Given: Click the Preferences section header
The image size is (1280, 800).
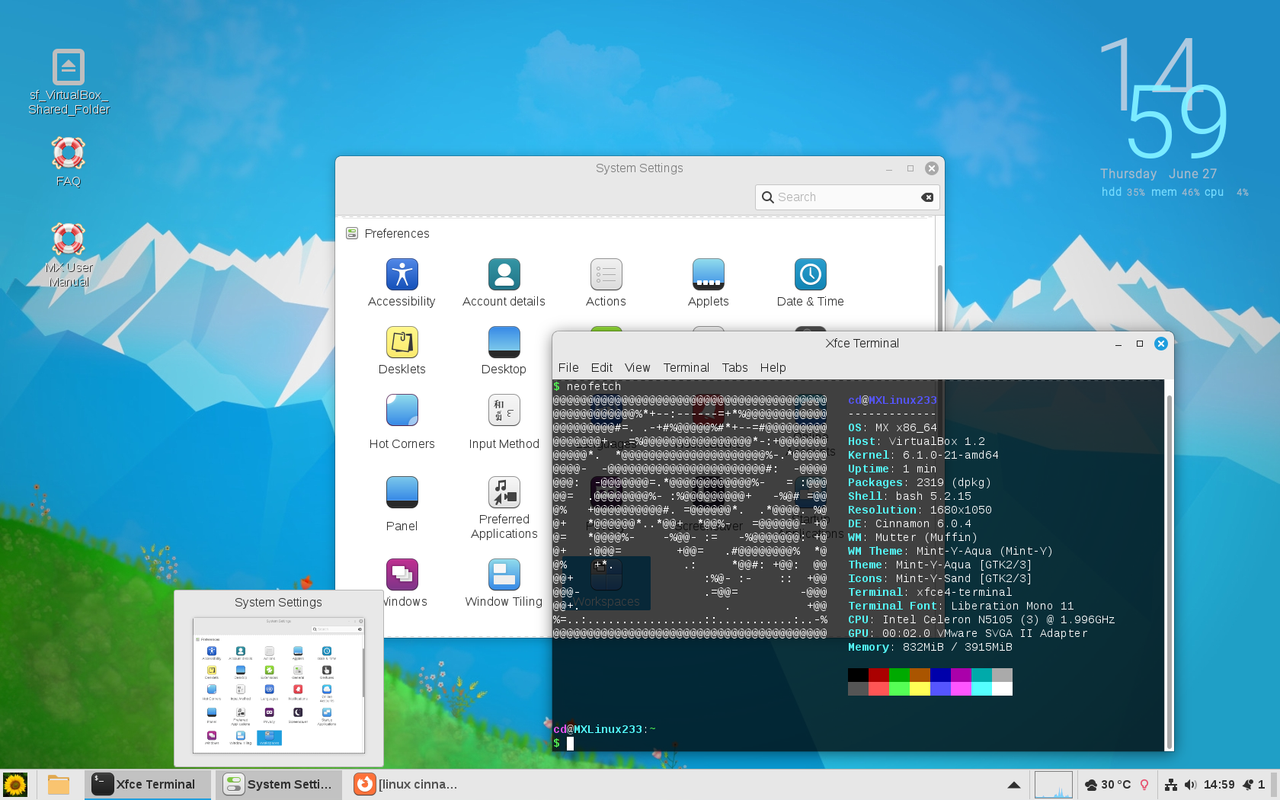Looking at the screenshot, I should tap(388, 233).
